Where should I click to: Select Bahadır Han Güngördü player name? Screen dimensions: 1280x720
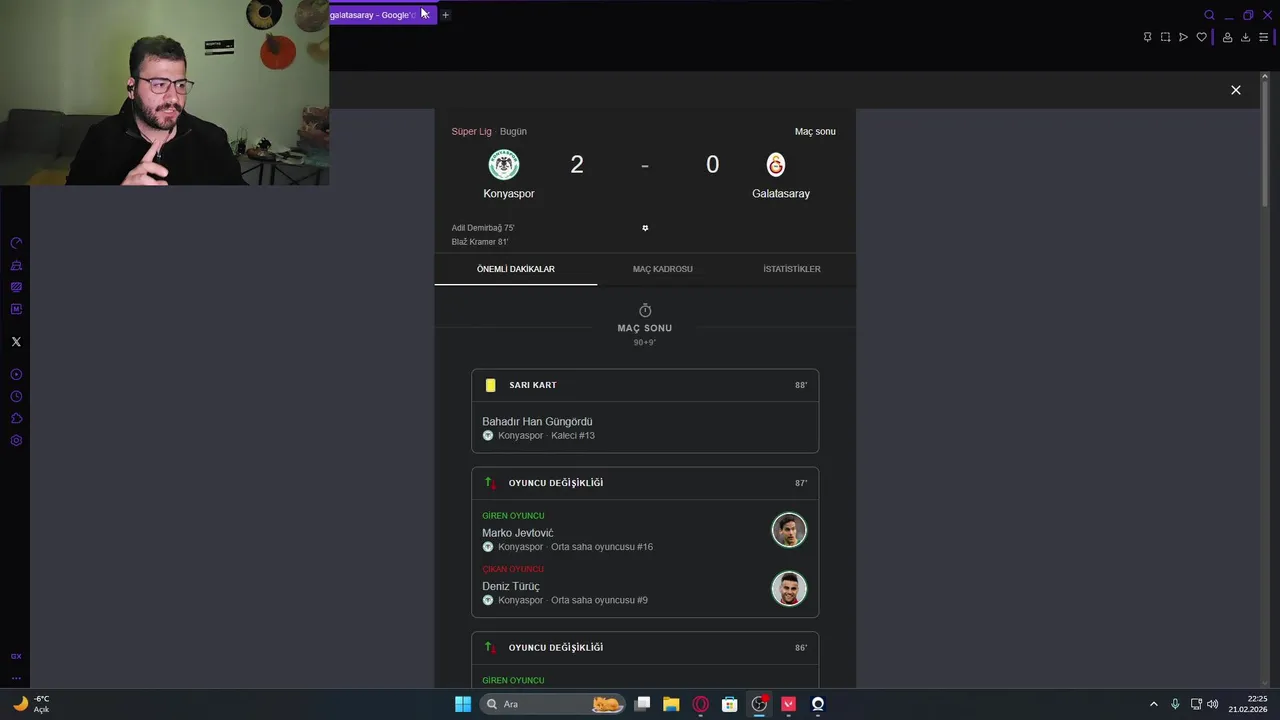pos(537,422)
